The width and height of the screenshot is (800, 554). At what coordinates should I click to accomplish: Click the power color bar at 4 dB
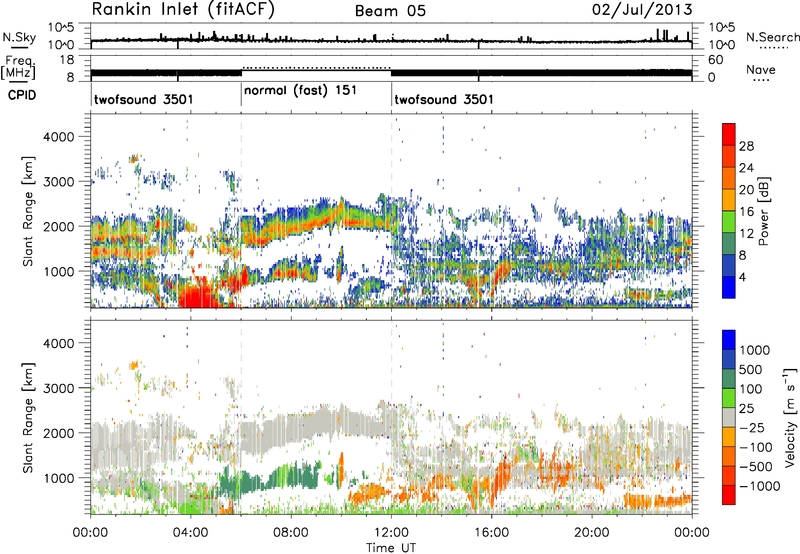pyautogui.click(x=729, y=278)
